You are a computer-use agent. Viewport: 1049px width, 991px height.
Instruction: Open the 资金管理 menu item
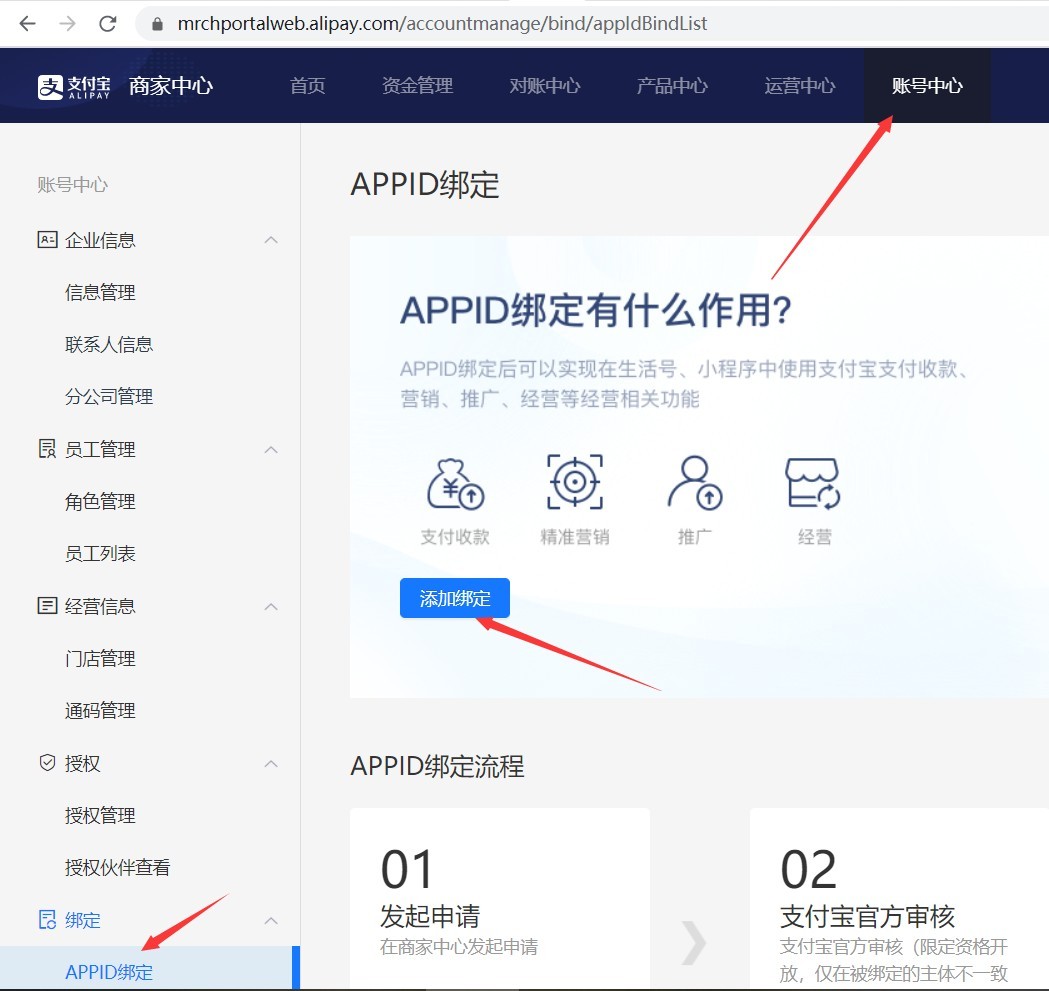[417, 85]
